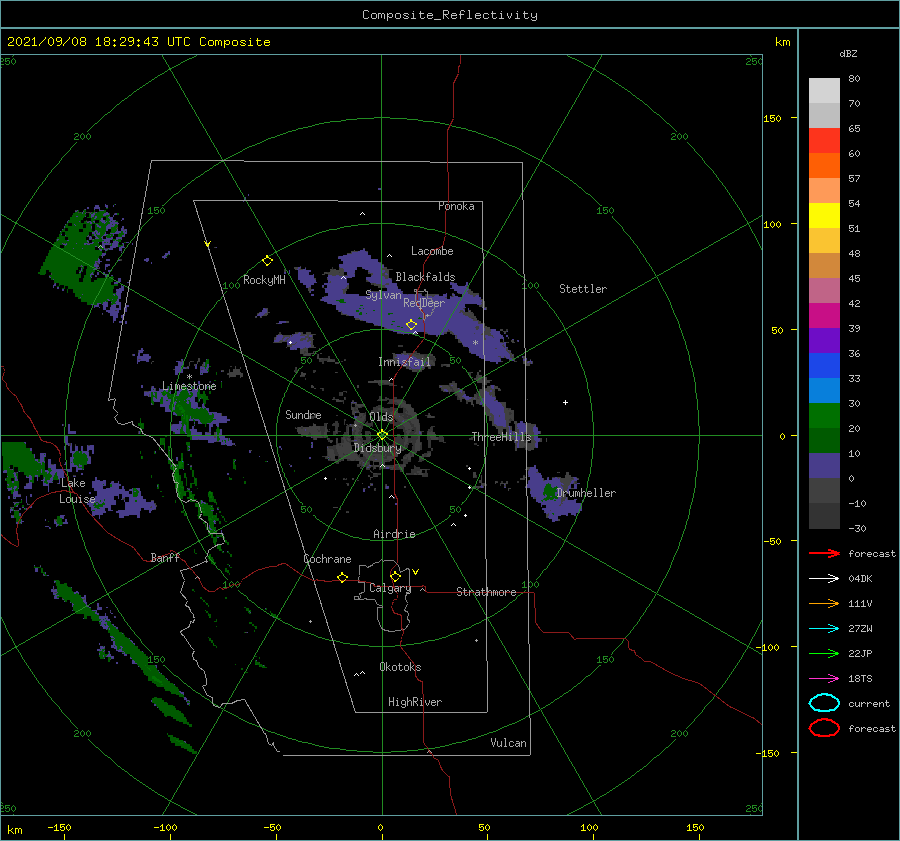Click the Airdrie town label
The width and height of the screenshot is (900, 841).
(x=394, y=534)
